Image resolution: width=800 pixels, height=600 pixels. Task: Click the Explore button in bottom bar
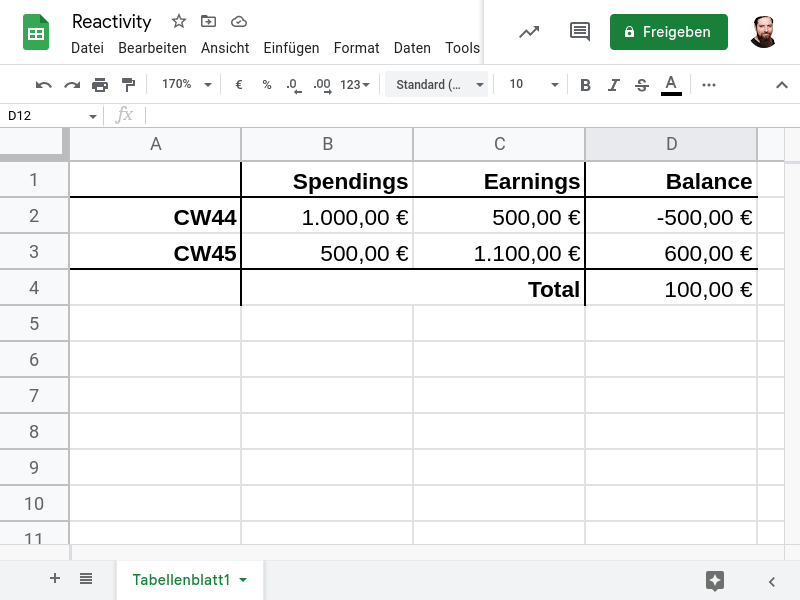pyautogui.click(x=714, y=580)
